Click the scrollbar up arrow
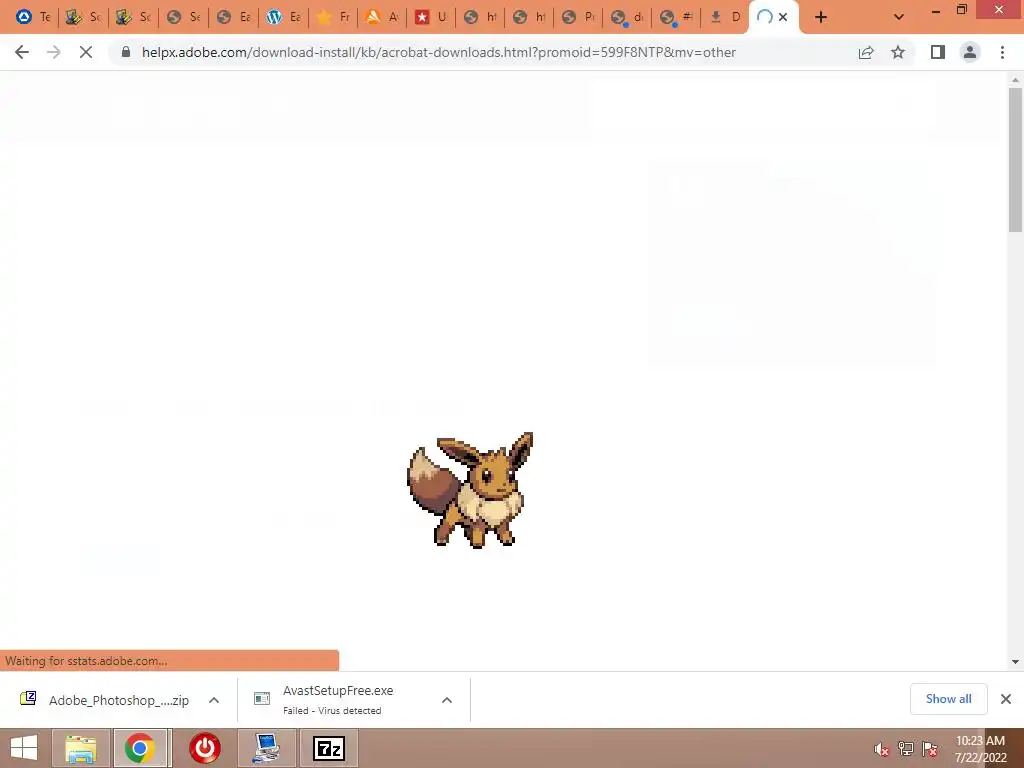 (1015, 80)
